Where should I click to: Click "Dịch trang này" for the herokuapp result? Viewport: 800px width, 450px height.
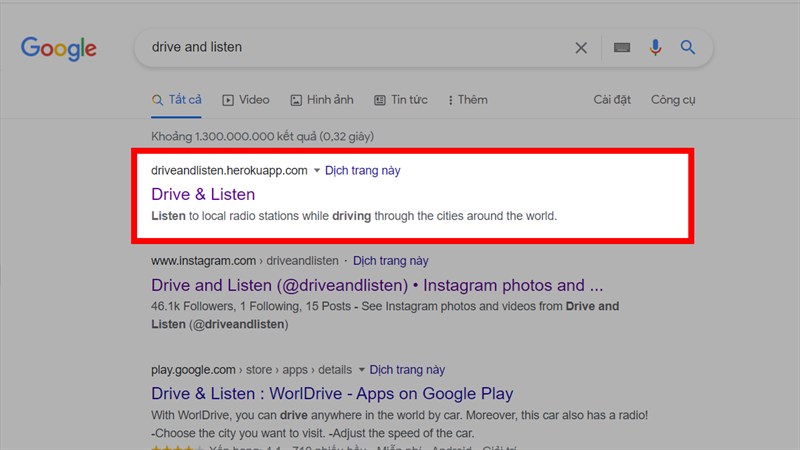click(x=363, y=170)
